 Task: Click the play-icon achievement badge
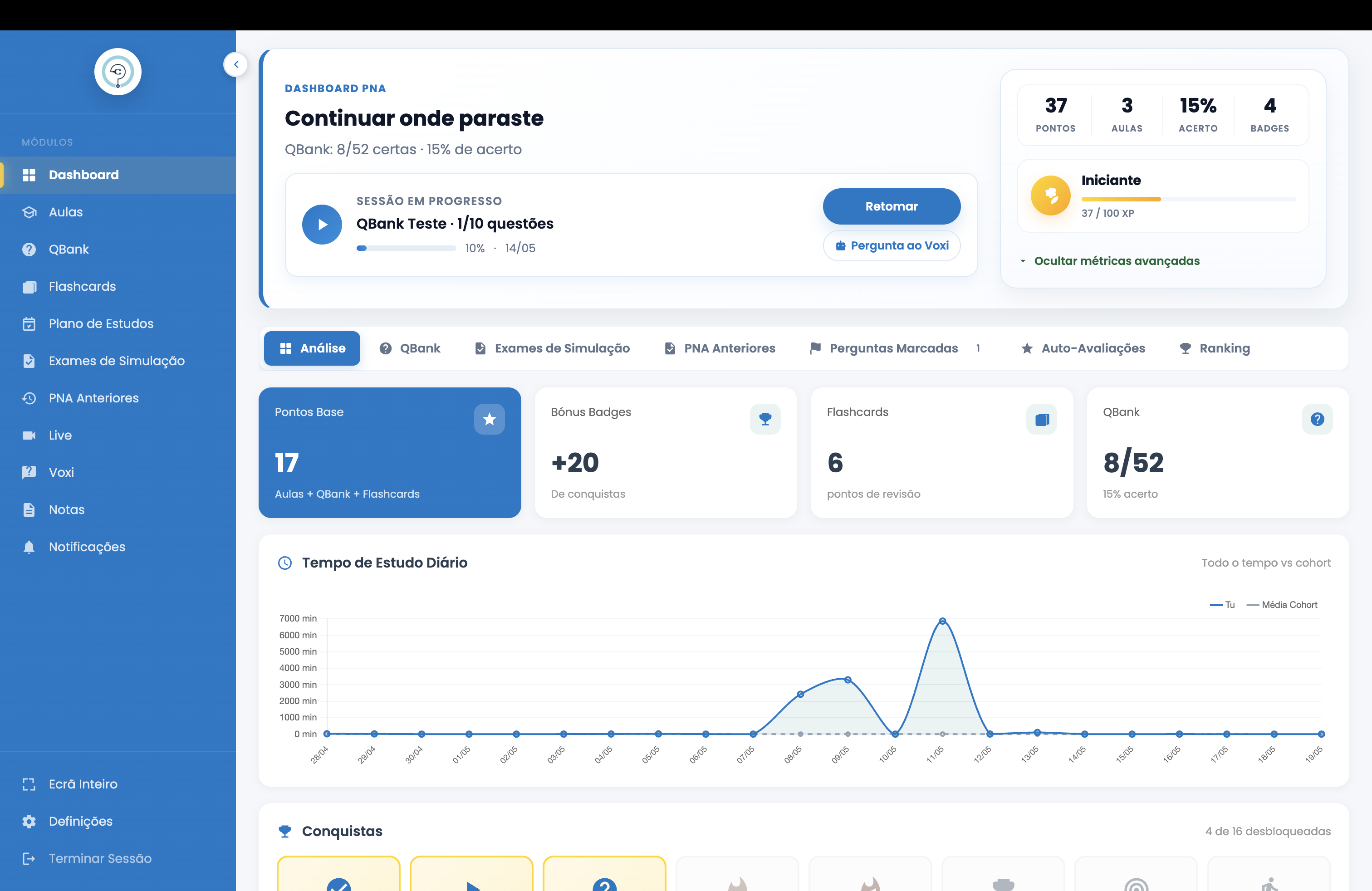pyautogui.click(x=471, y=874)
